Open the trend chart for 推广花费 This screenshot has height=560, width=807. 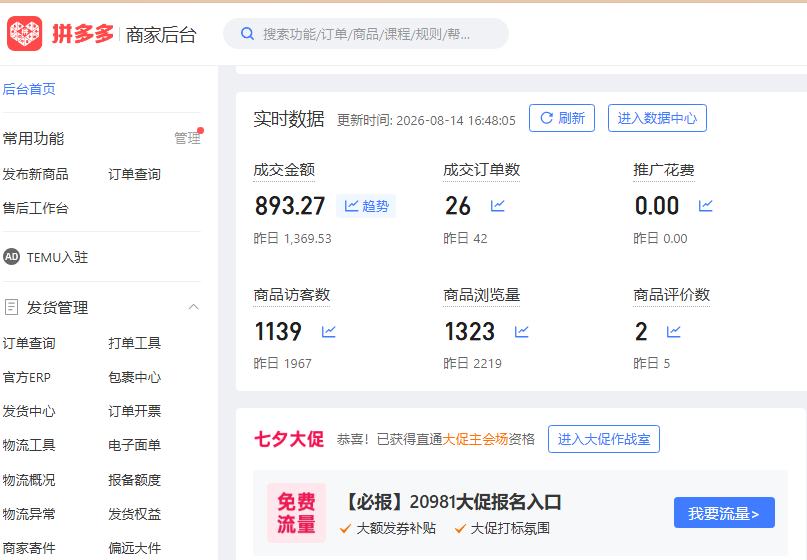tap(706, 206)
